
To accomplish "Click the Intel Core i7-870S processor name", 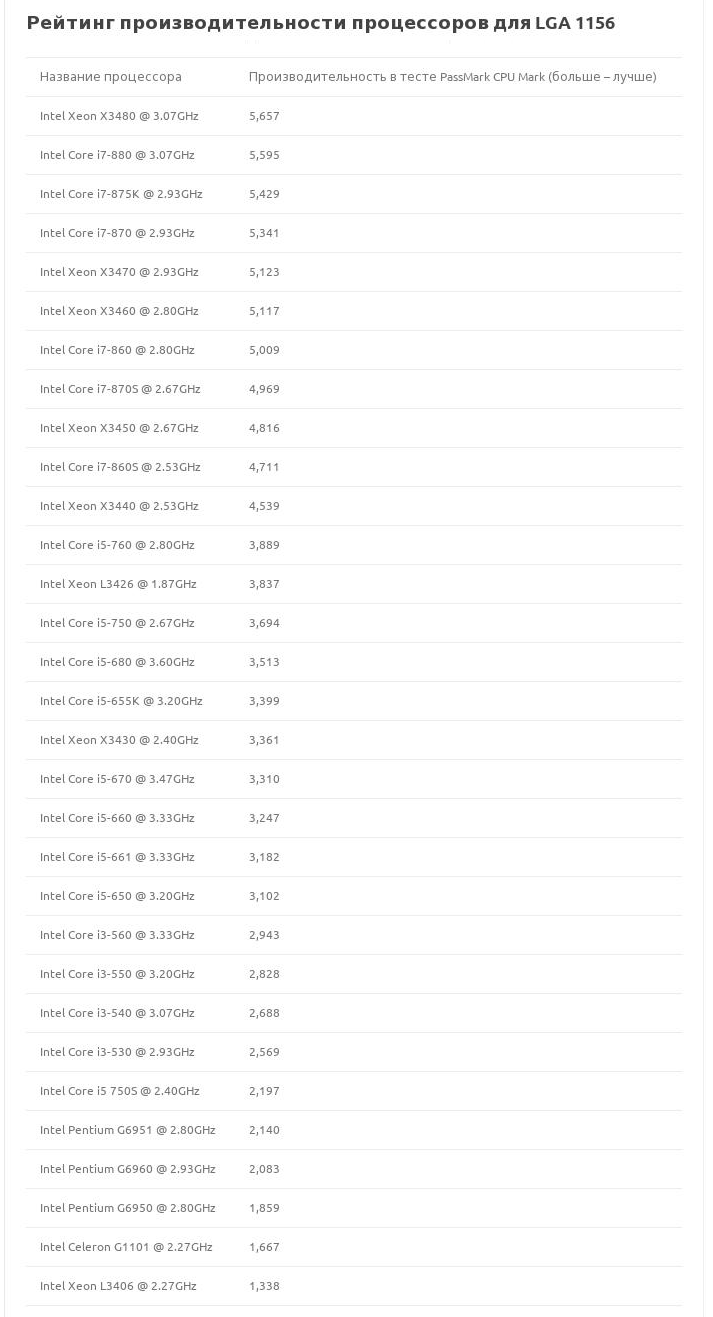I will [x=120, y=389].
